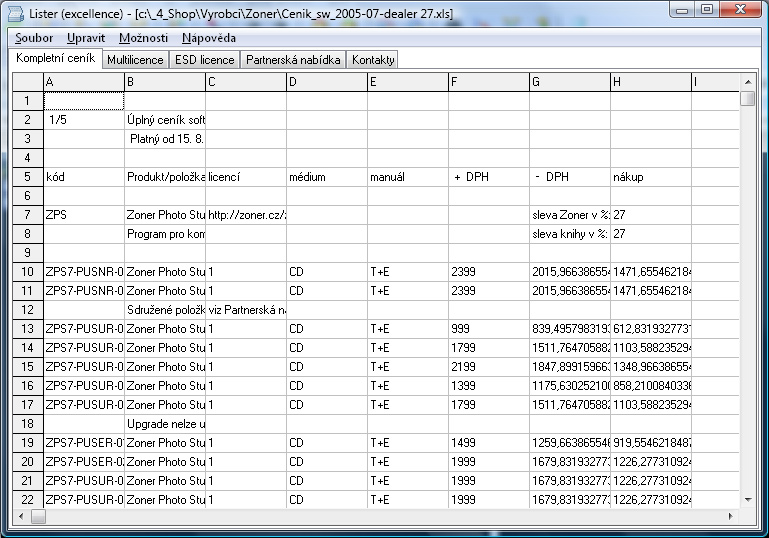Image resolution: width=769 pixels, height=538 pixels.
Task: Open the Nápověda menu
Action: click(x=209, y=38)
